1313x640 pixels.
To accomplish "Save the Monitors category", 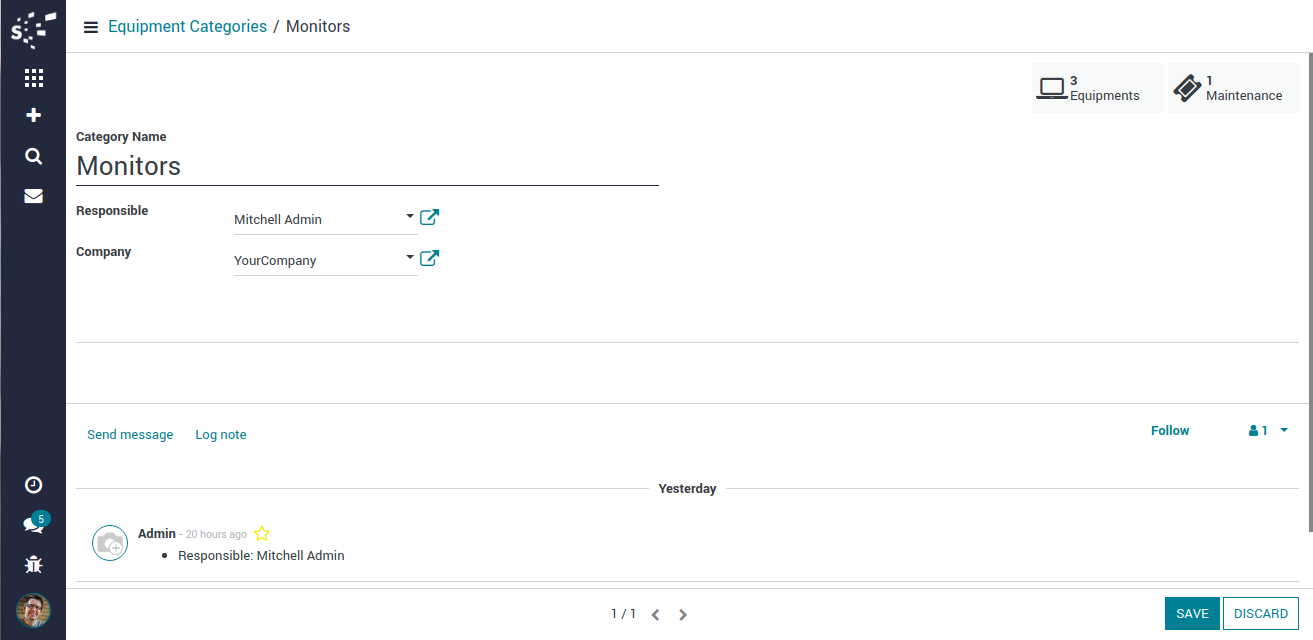I will 1192,613.
